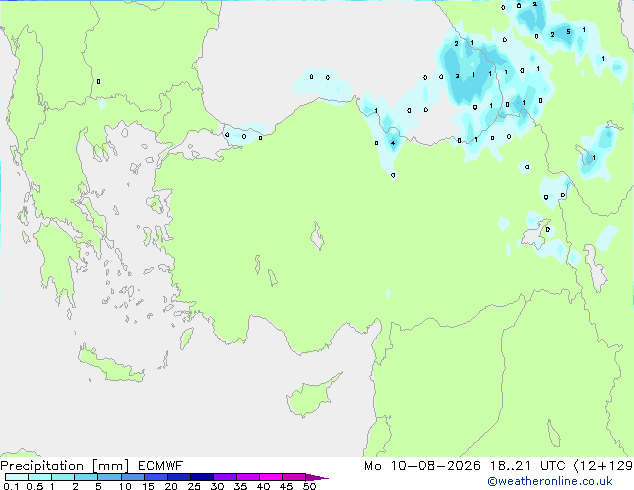This screenshot has width=634, height=490.
Task: Click the "ECMWF" model label
Action: 161,466
